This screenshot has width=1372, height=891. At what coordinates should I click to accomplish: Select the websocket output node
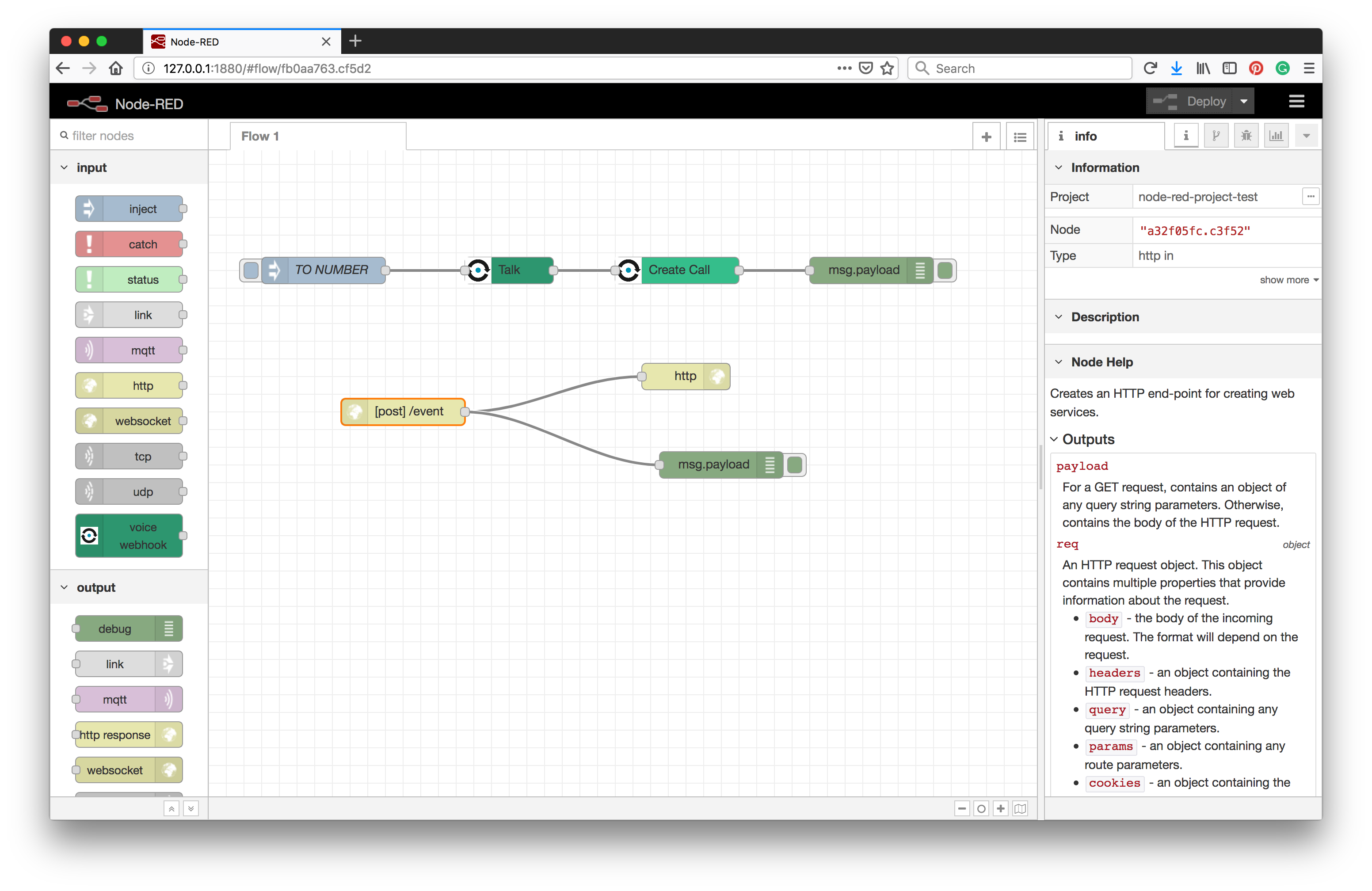[x=129, y=770]
